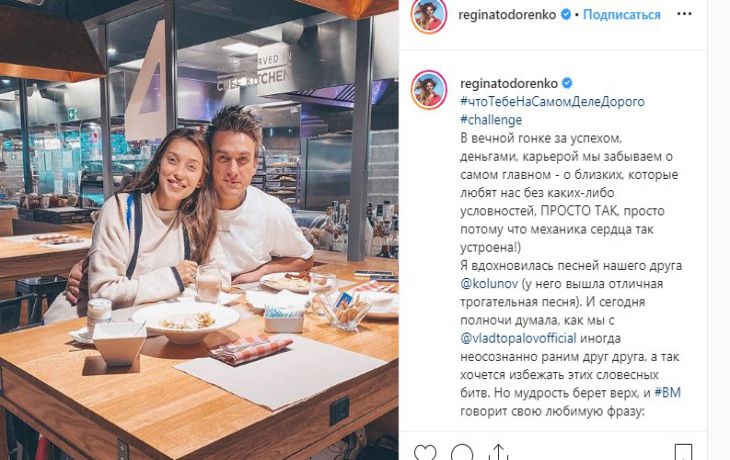
Task: Open the #ВМ hashtag link
Action: 668,392
